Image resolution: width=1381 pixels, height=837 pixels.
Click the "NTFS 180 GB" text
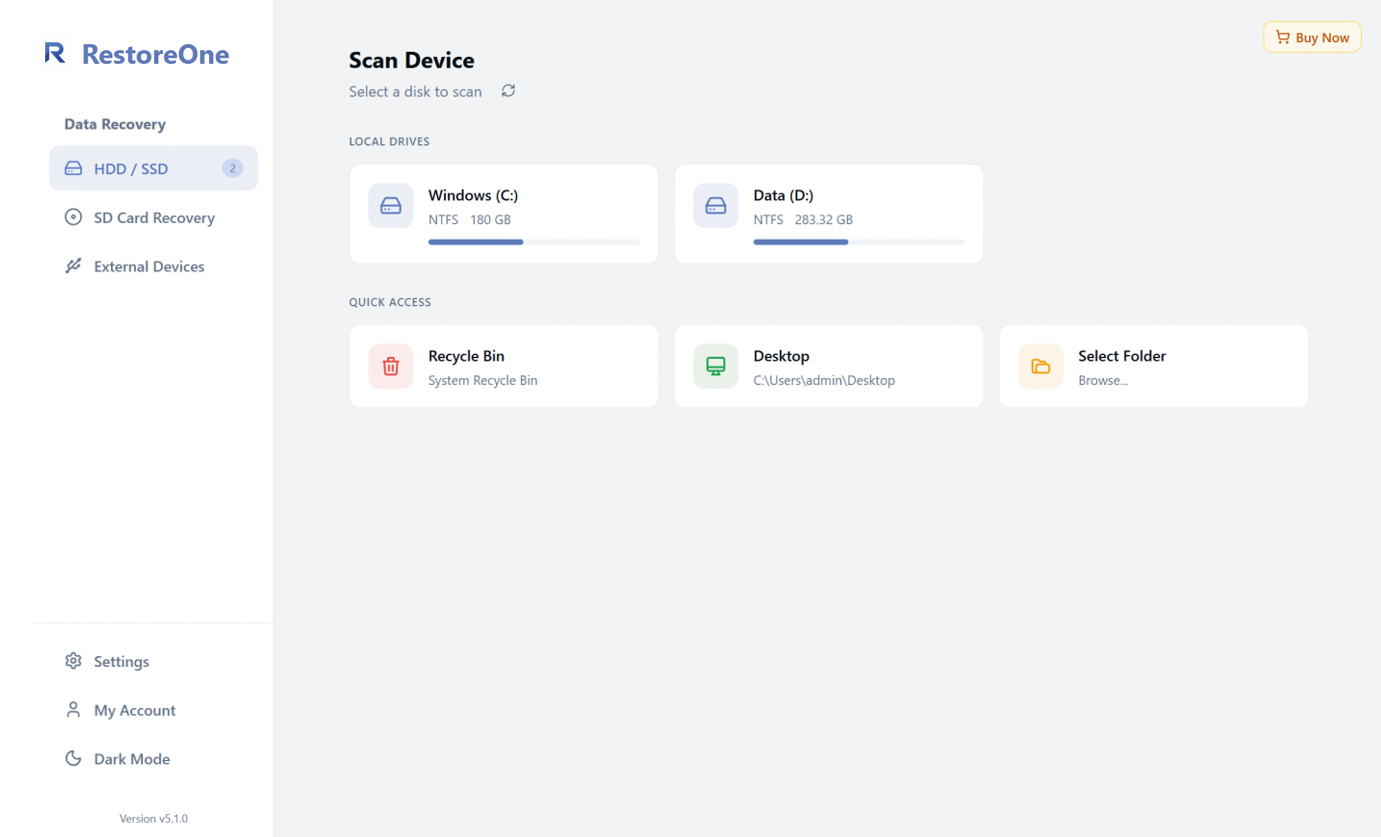(x=470, y=220)
